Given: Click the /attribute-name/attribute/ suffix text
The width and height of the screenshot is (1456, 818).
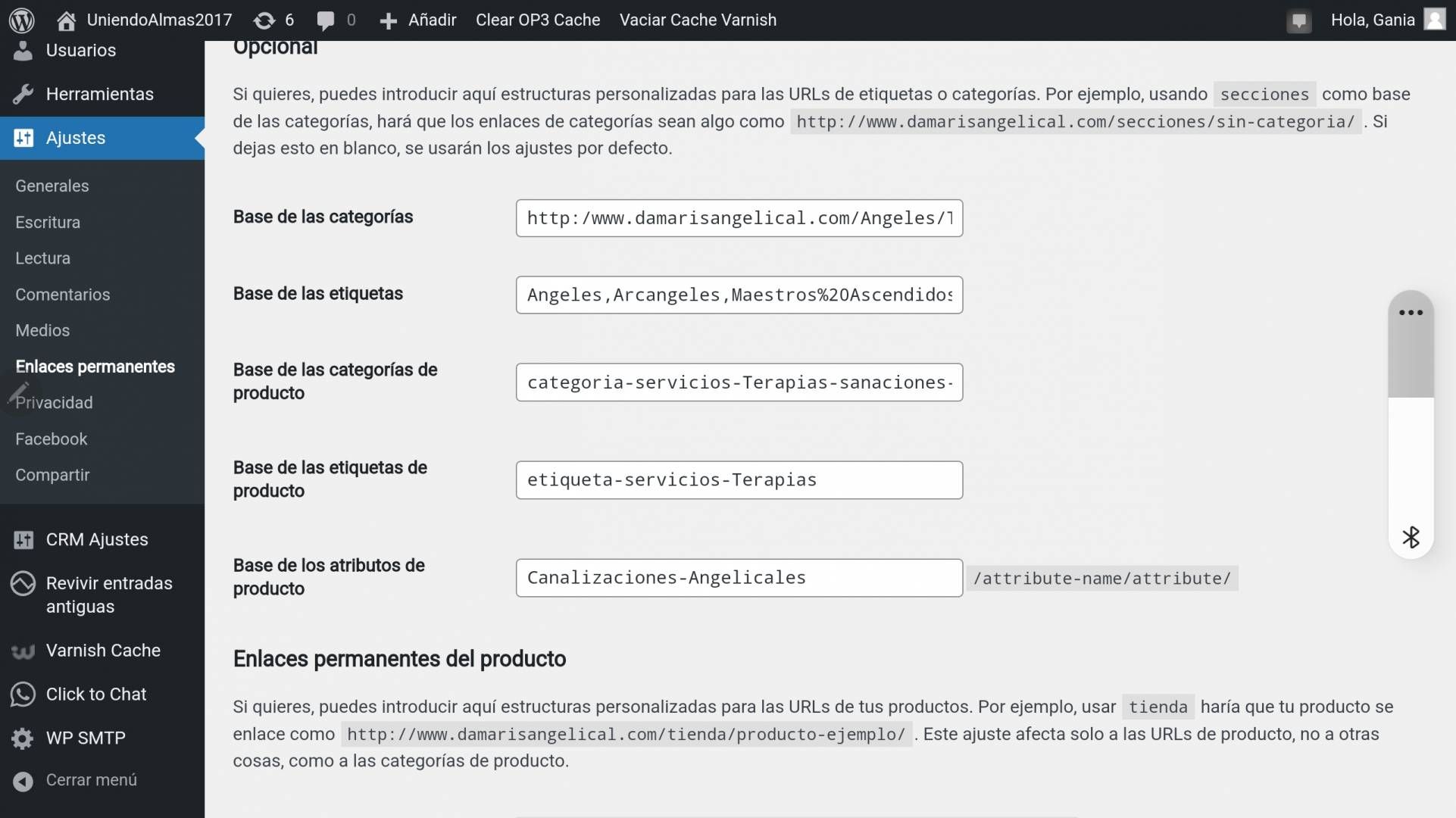Looking at the screenshot, I should pos(1102,579).
